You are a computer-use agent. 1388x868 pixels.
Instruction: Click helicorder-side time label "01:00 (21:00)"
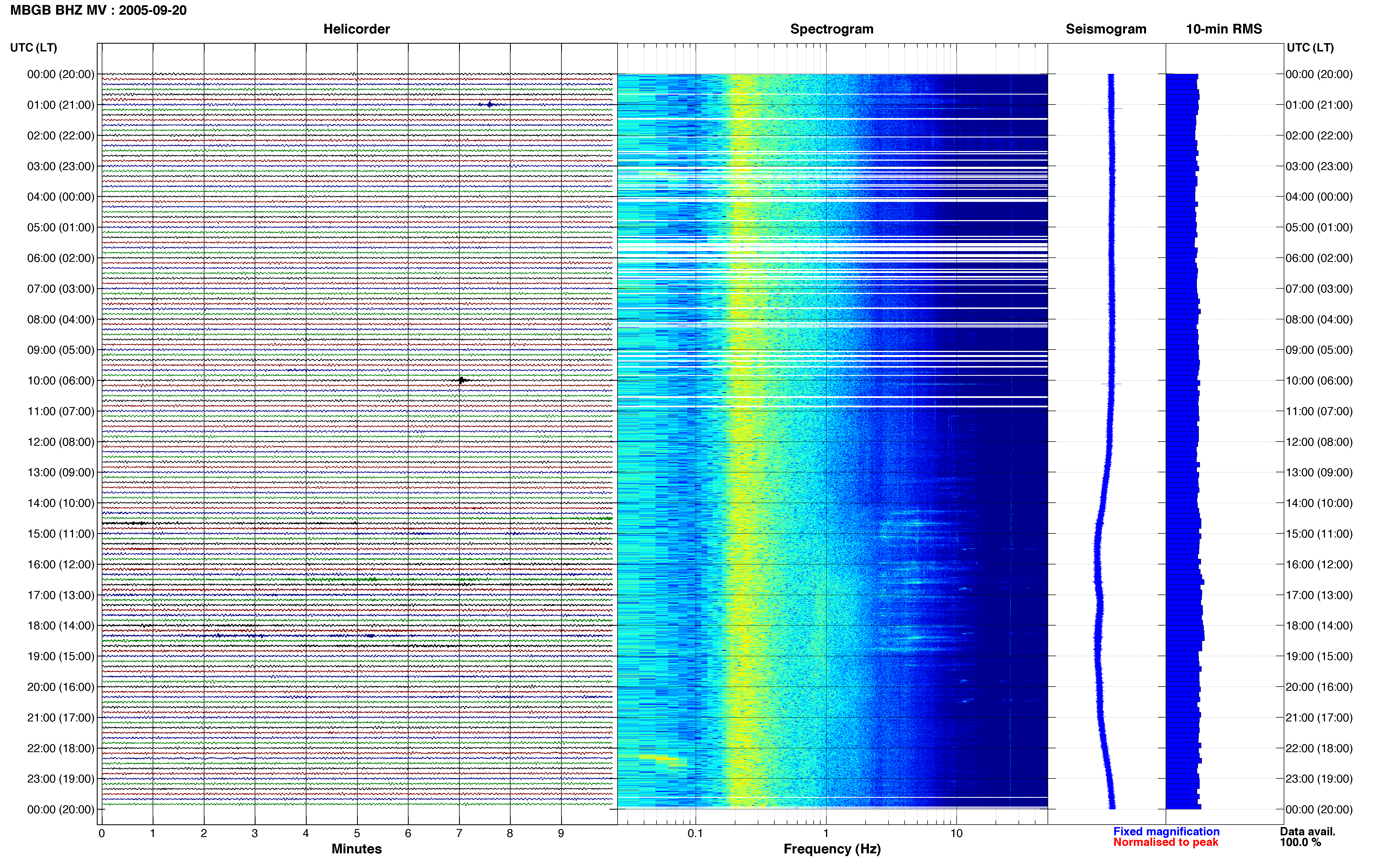coord(61,105)
